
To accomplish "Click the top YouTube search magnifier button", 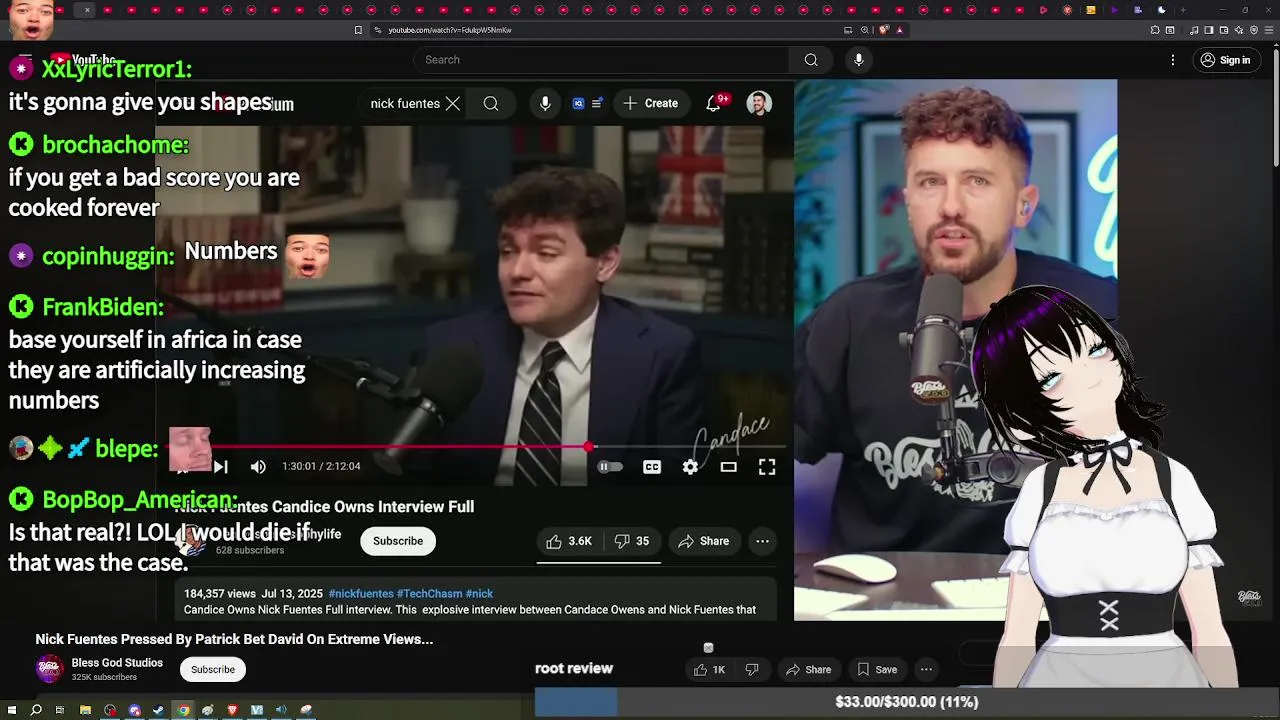I will 811,60.
